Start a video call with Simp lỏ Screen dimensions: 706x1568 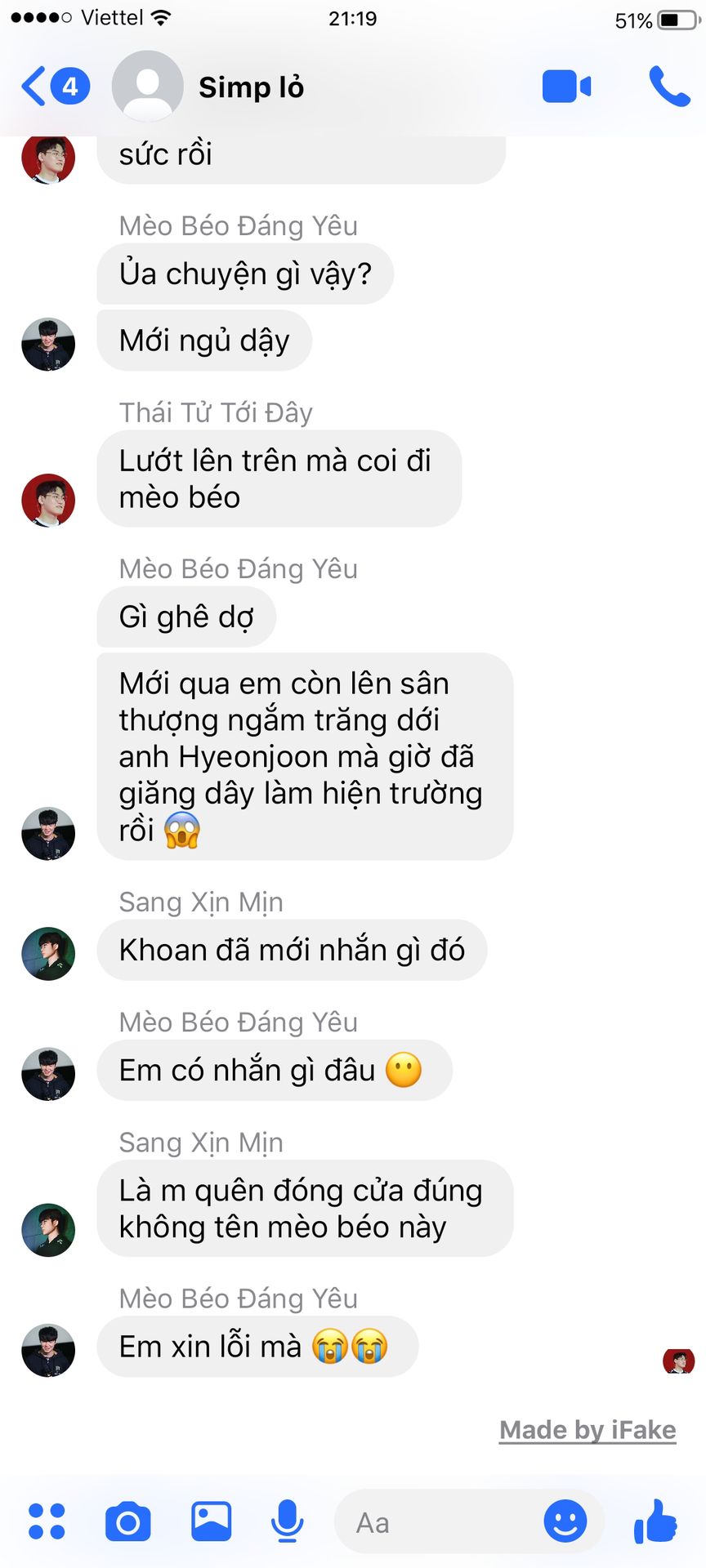566,87
